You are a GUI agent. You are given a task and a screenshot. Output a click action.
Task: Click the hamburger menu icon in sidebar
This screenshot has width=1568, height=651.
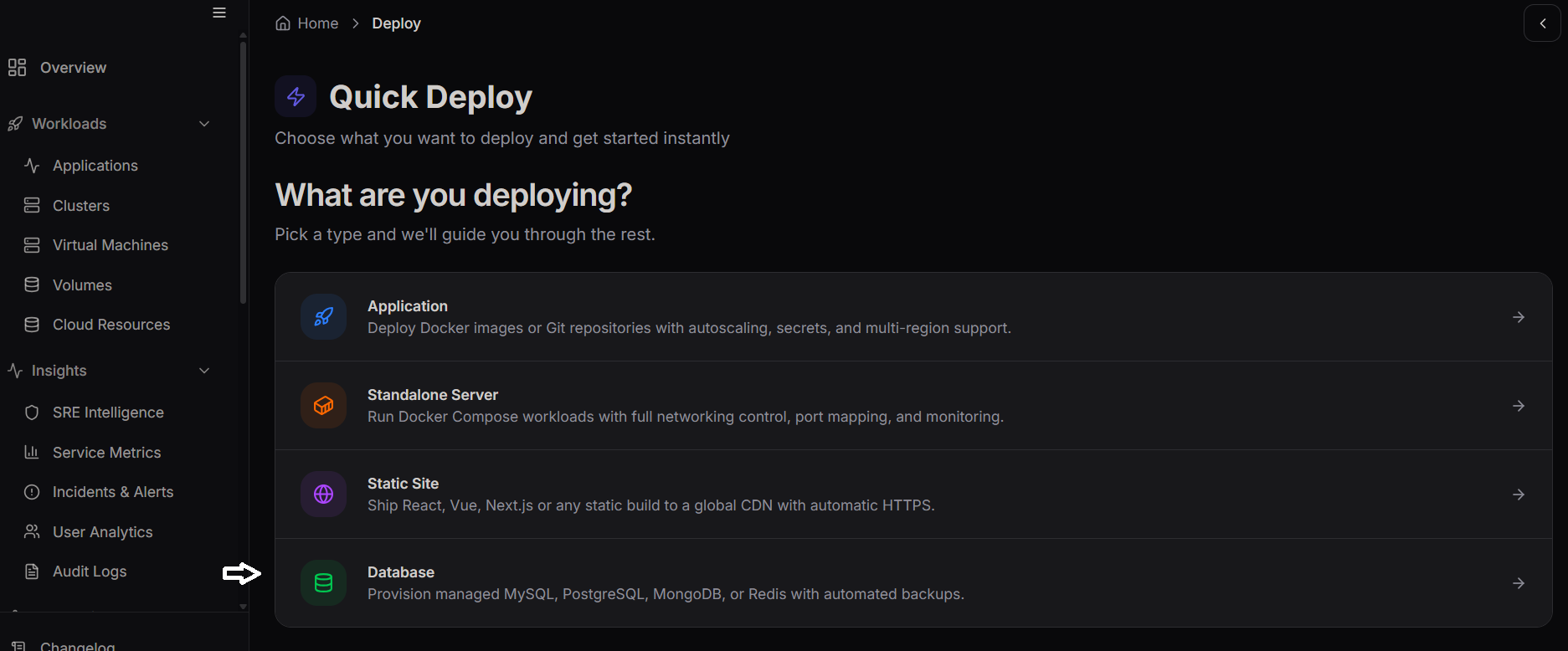tap(219, 13)
